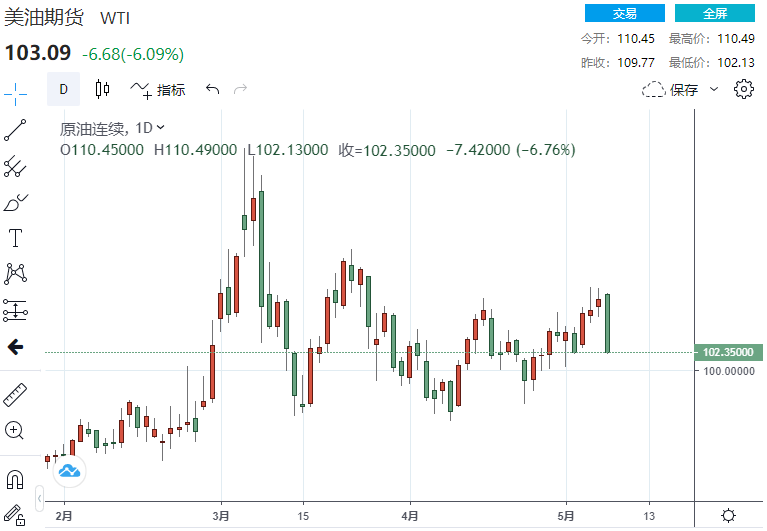The height and width of the screenshot is (531, 767).
Task: Open the candlestick chart style selector
Action: coord(102,89)
